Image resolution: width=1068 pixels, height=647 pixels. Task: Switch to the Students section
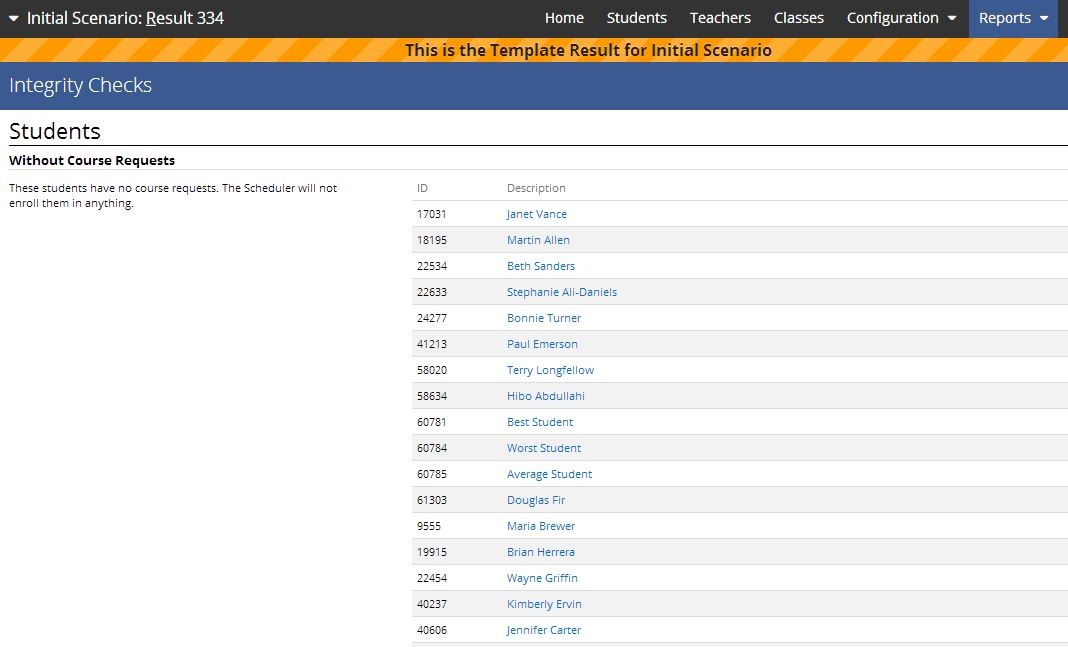pyautogui.click(x=637, y=17)
